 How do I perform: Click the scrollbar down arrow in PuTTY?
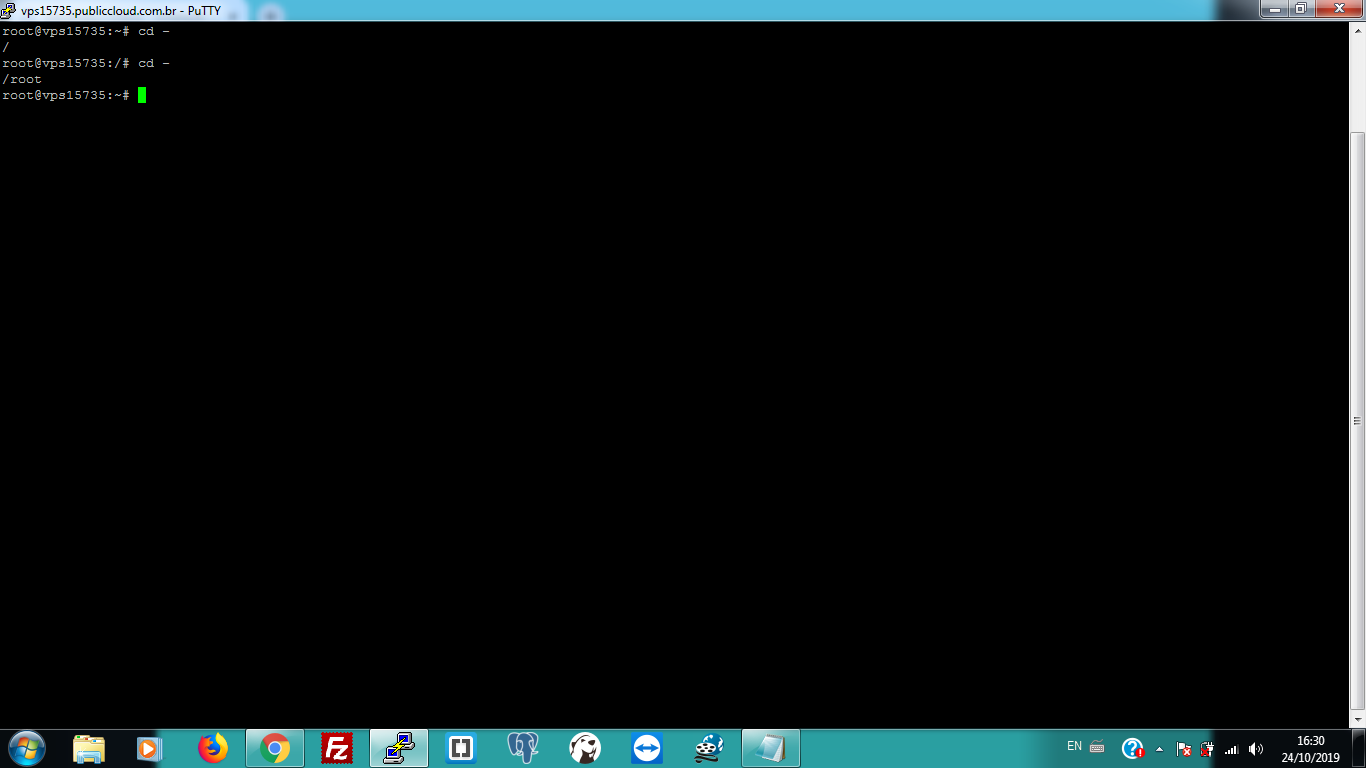point(1357,718)
